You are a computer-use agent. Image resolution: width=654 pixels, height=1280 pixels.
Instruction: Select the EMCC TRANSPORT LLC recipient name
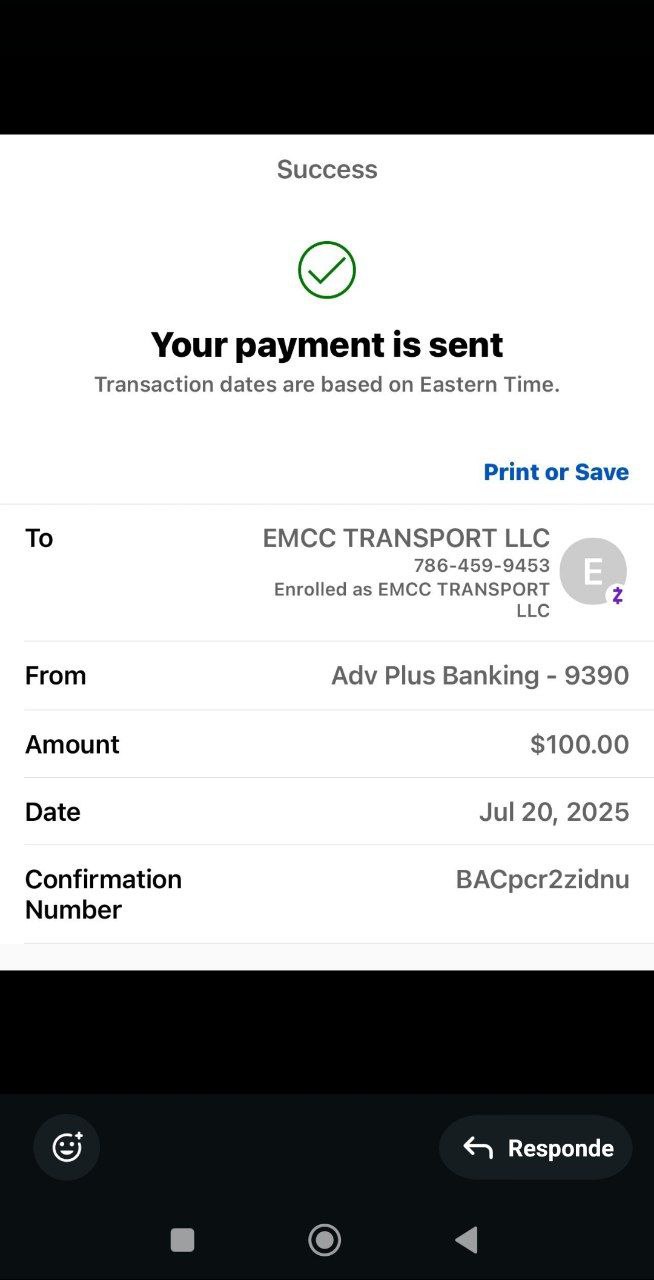[x=406, y=538]
